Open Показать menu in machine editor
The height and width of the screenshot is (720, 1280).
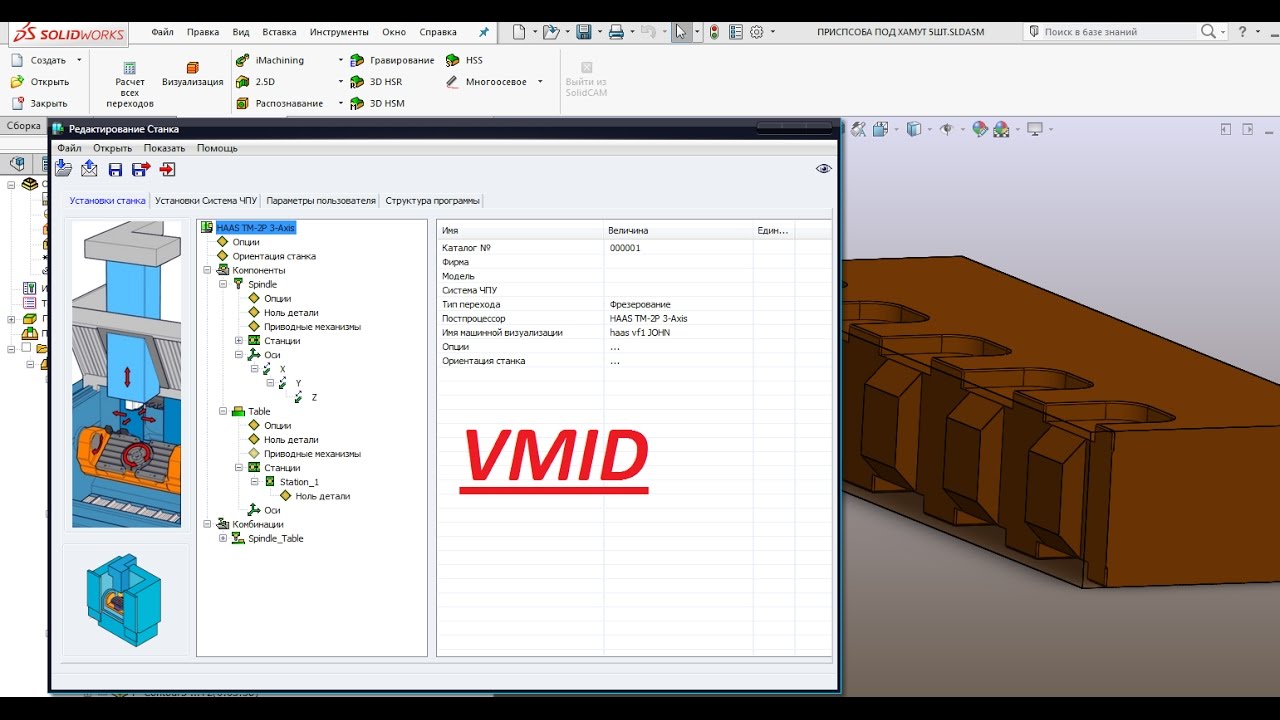click(x=164, y=148)
